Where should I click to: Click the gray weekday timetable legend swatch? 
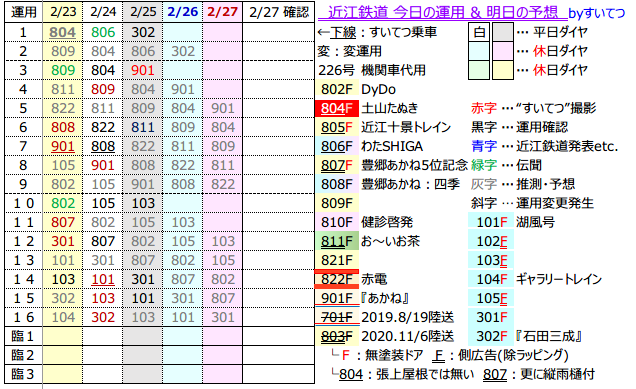pyautogui.click(x=503, y=32)
